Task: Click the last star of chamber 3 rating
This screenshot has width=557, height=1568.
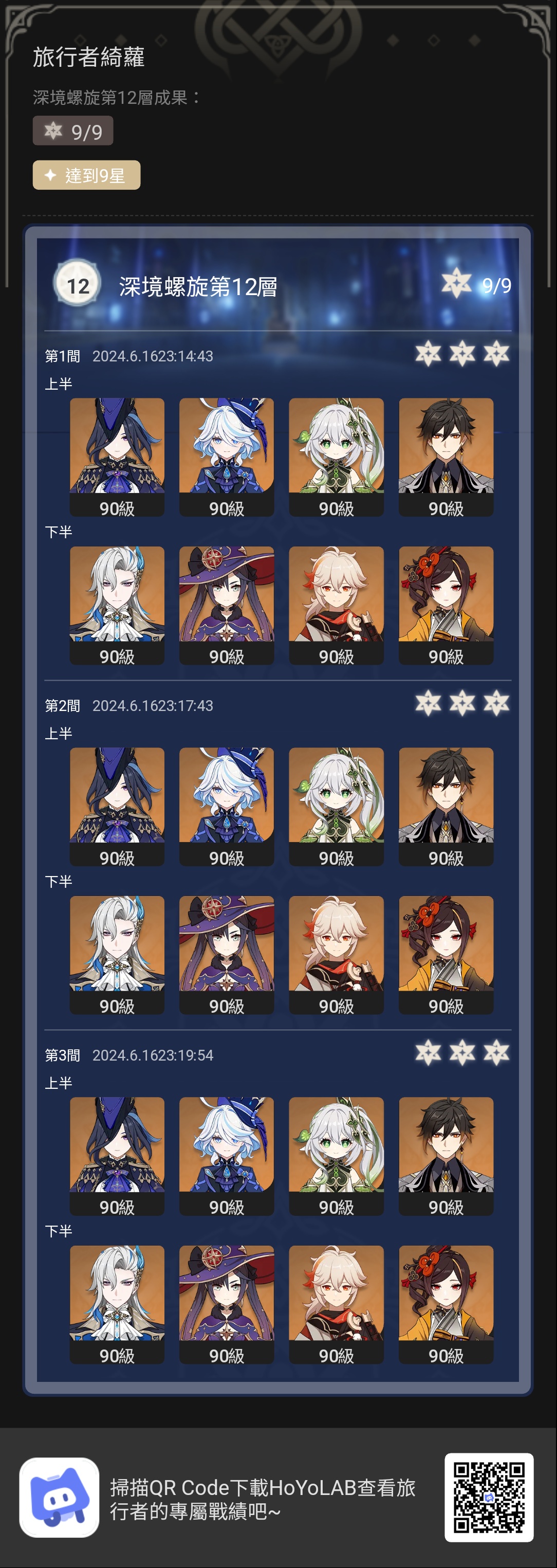Action: [x=496, y=1053]
